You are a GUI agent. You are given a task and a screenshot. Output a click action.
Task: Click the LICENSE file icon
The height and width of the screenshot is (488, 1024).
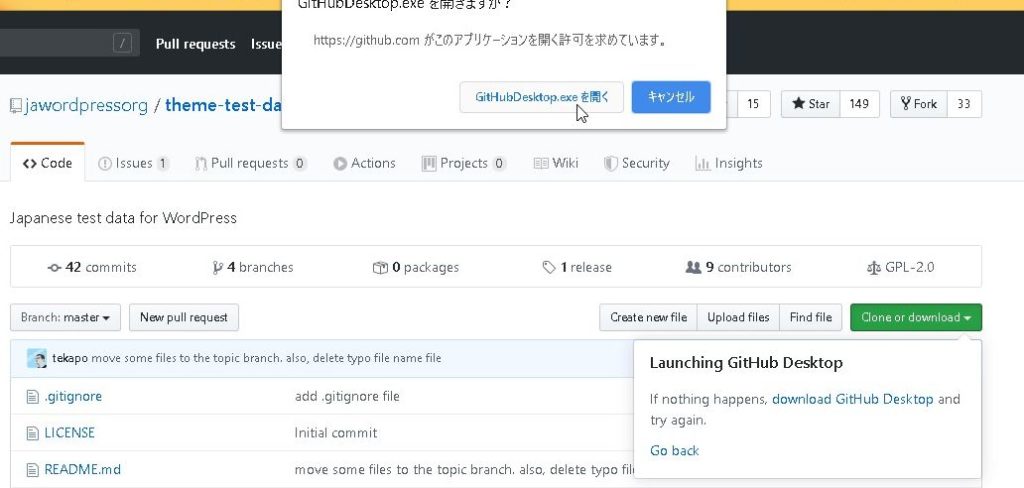32,433
